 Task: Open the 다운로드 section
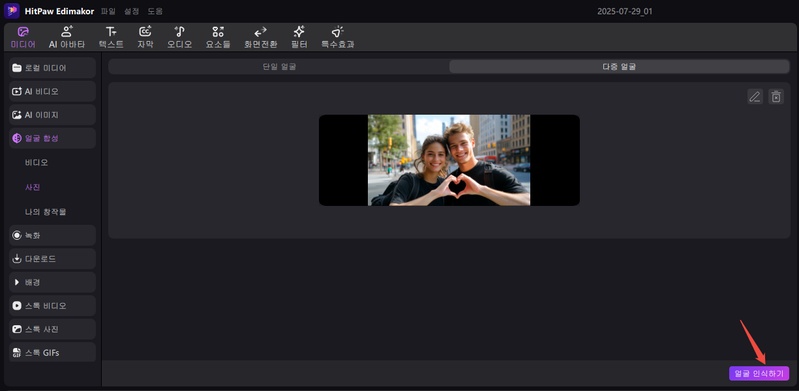click(x=52, y=259)
